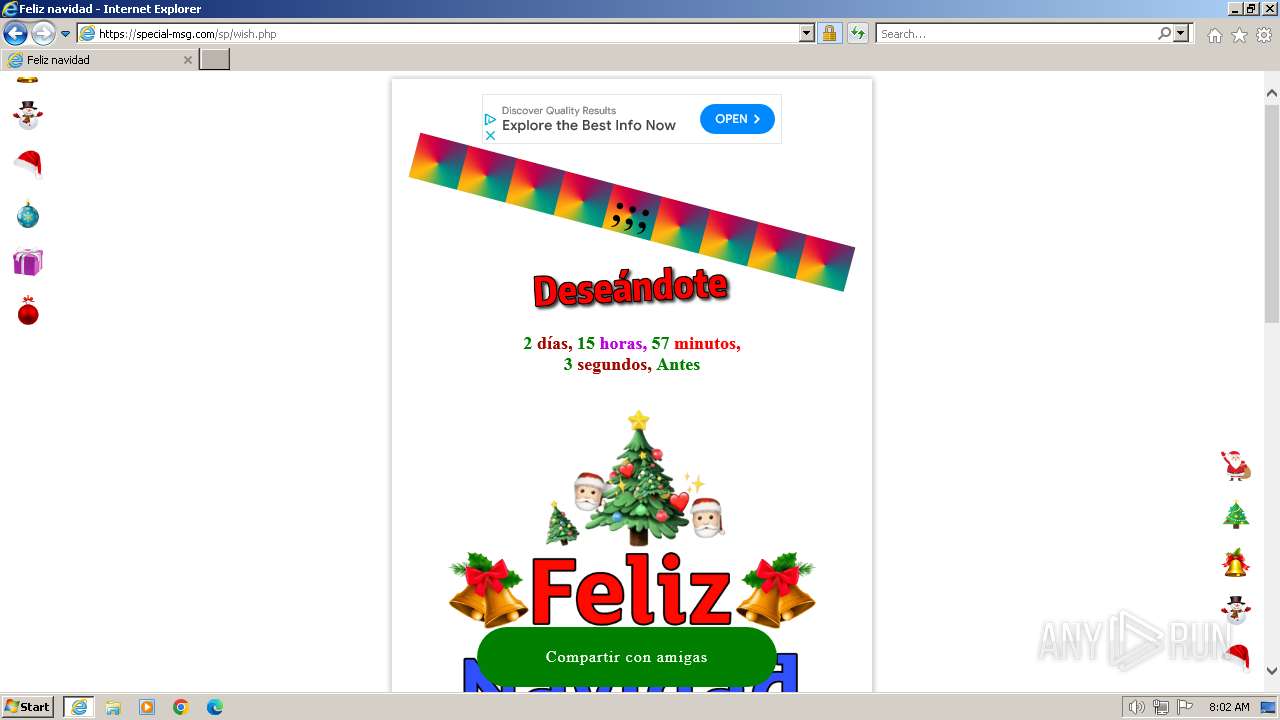Click the right golden bells decoration

tap(776, 590)
